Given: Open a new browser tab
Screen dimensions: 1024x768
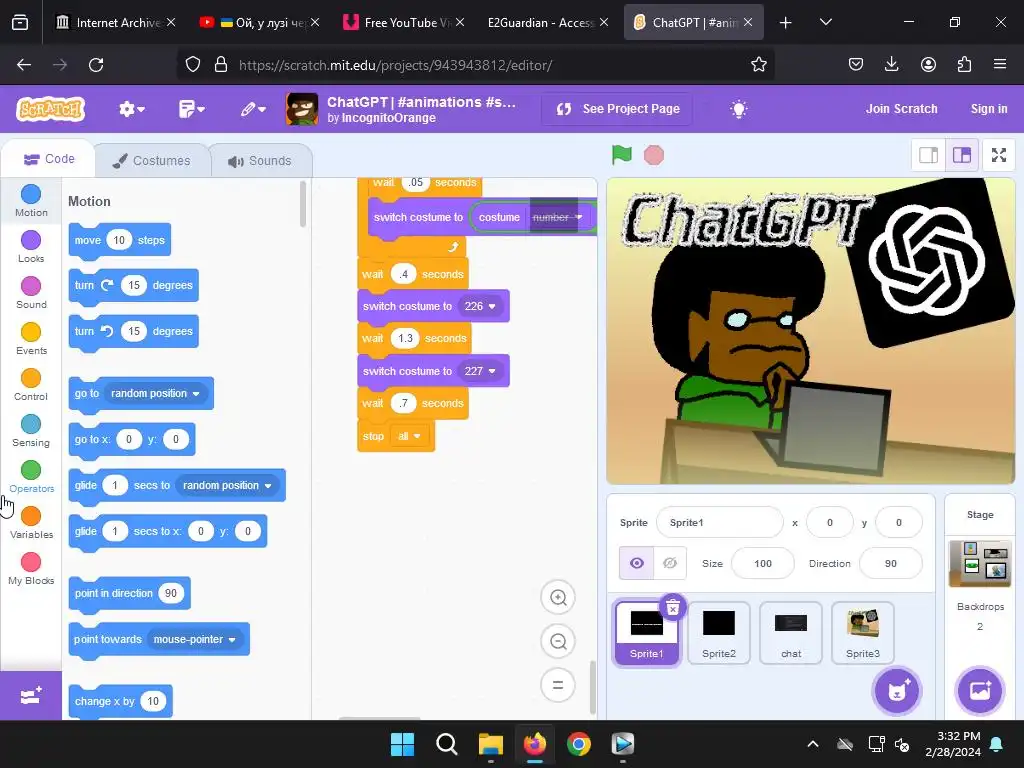Looking at the screenshot, I should click(786, 22).
